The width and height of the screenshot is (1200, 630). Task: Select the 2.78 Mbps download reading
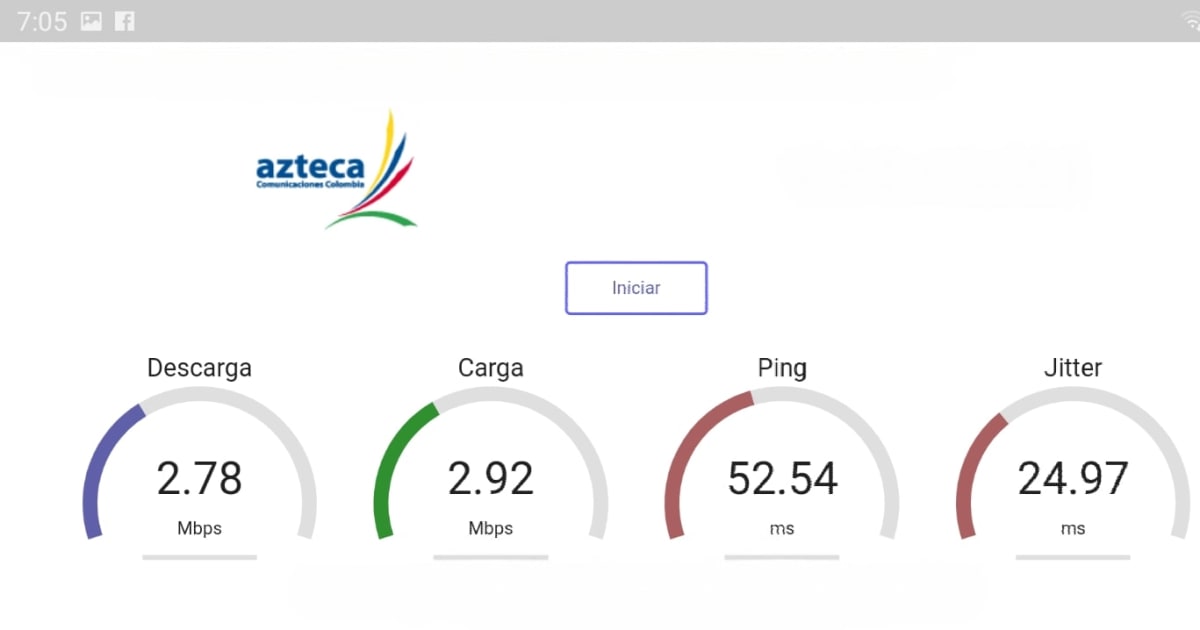(200, 479)
